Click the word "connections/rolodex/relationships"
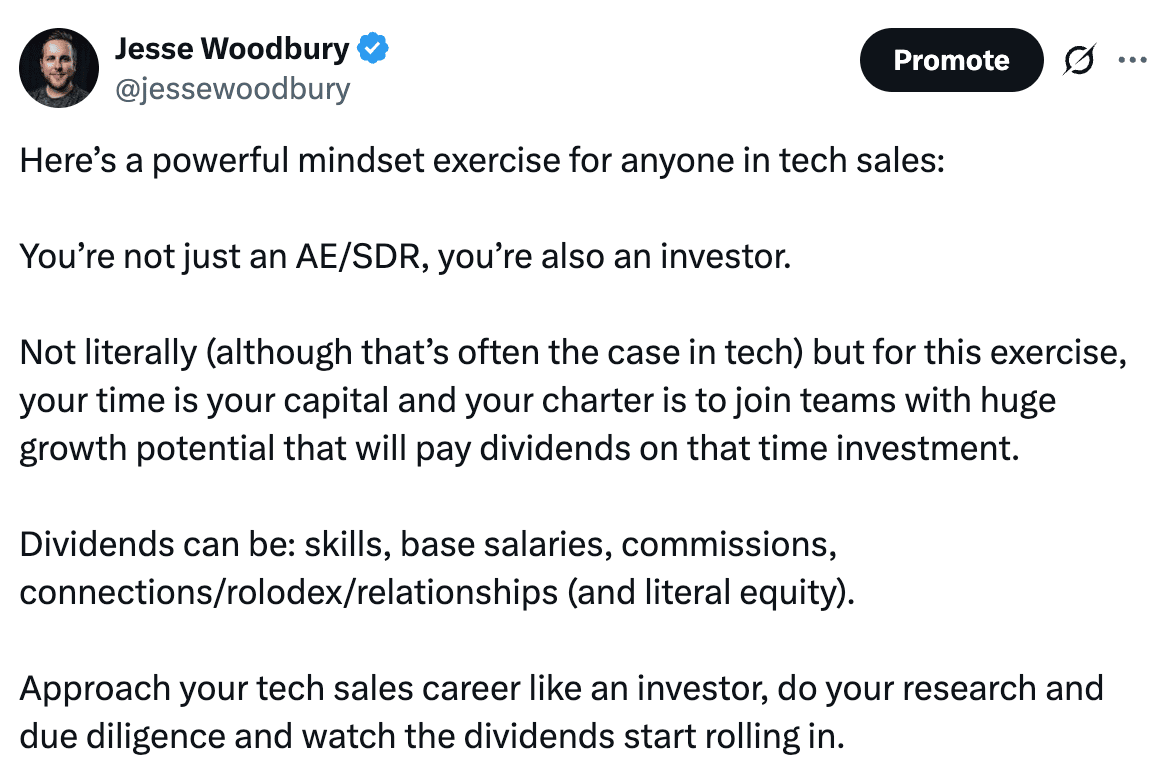Screen dimensions: 1168x784 288,593
